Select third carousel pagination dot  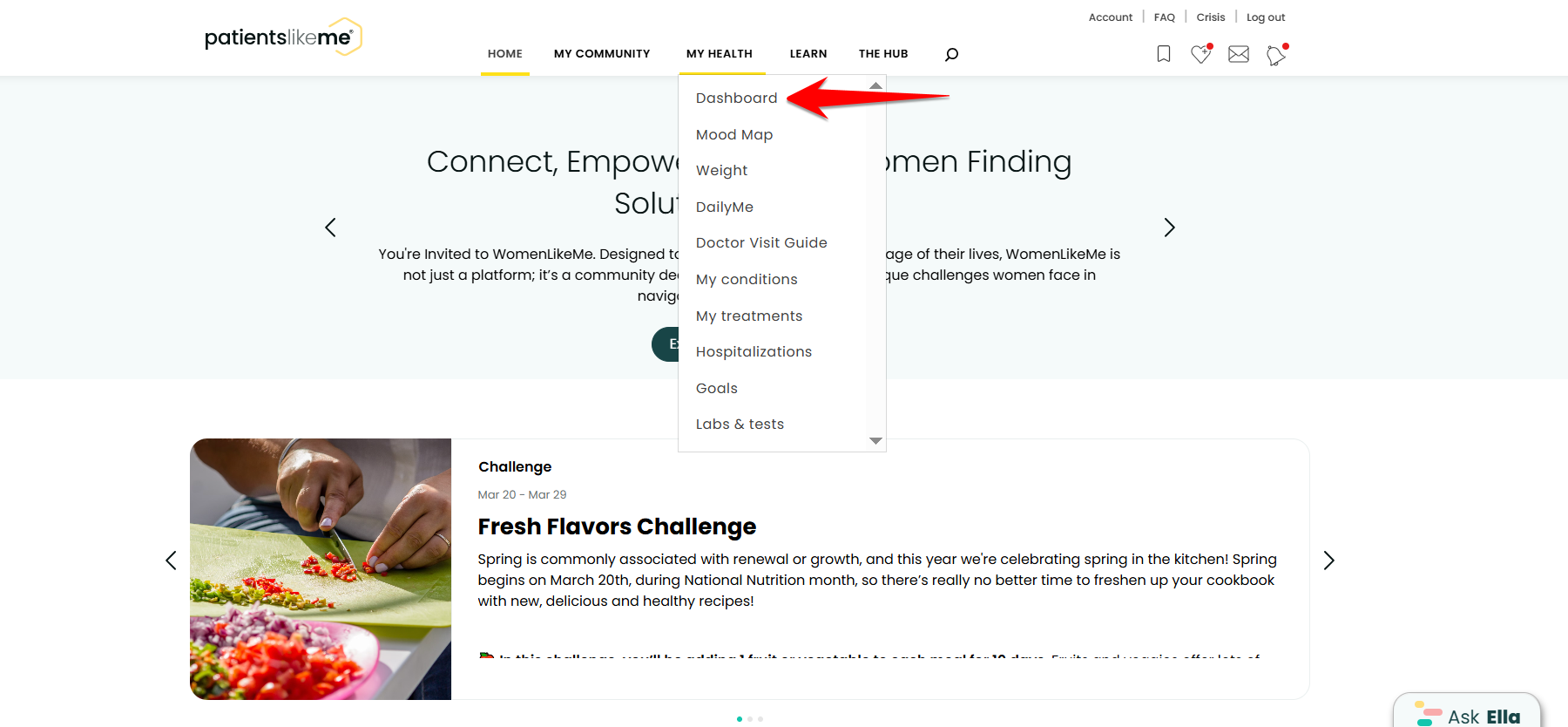(760, 719)
